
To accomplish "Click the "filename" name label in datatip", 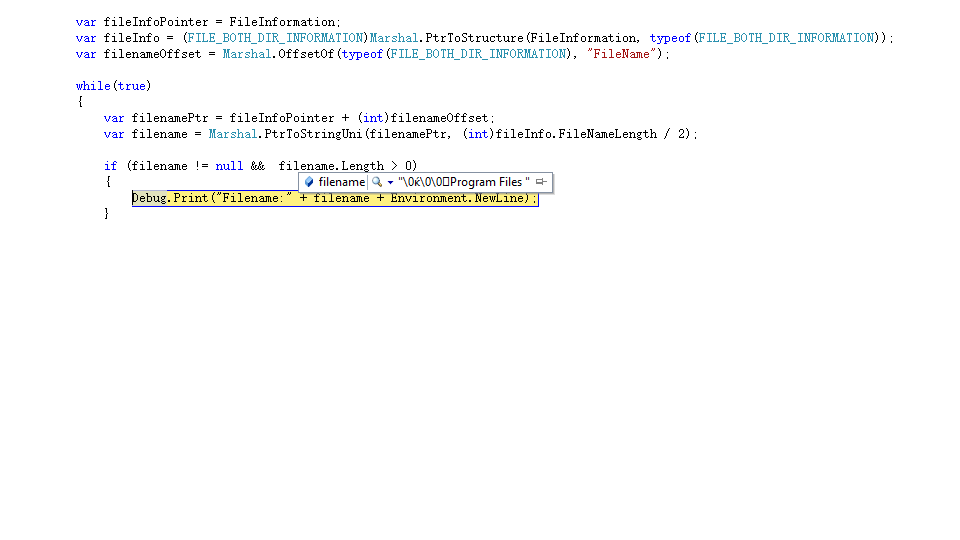I will tap(342, 182).
